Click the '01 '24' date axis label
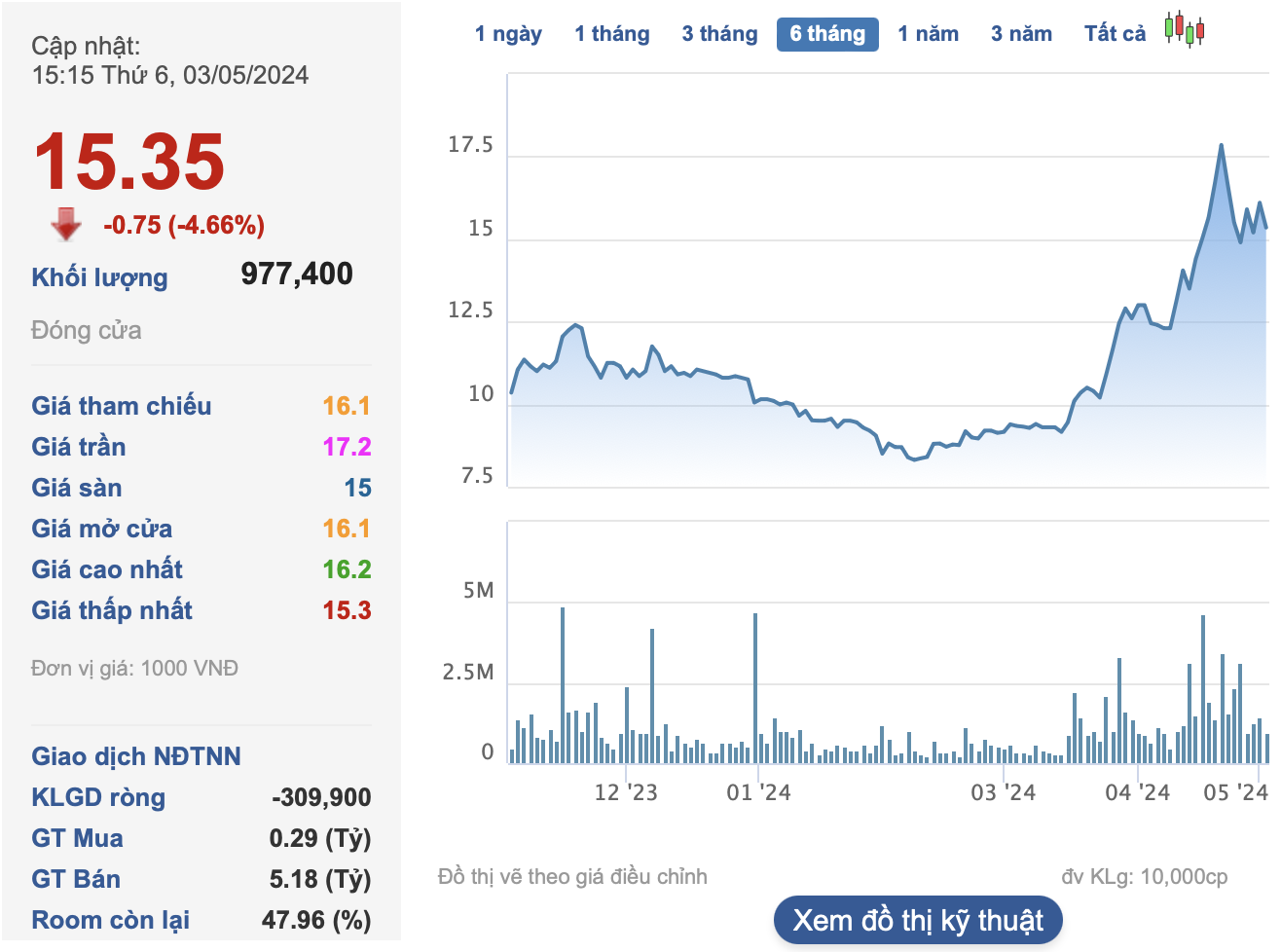The image size is (1281, 952). (758, 792)
